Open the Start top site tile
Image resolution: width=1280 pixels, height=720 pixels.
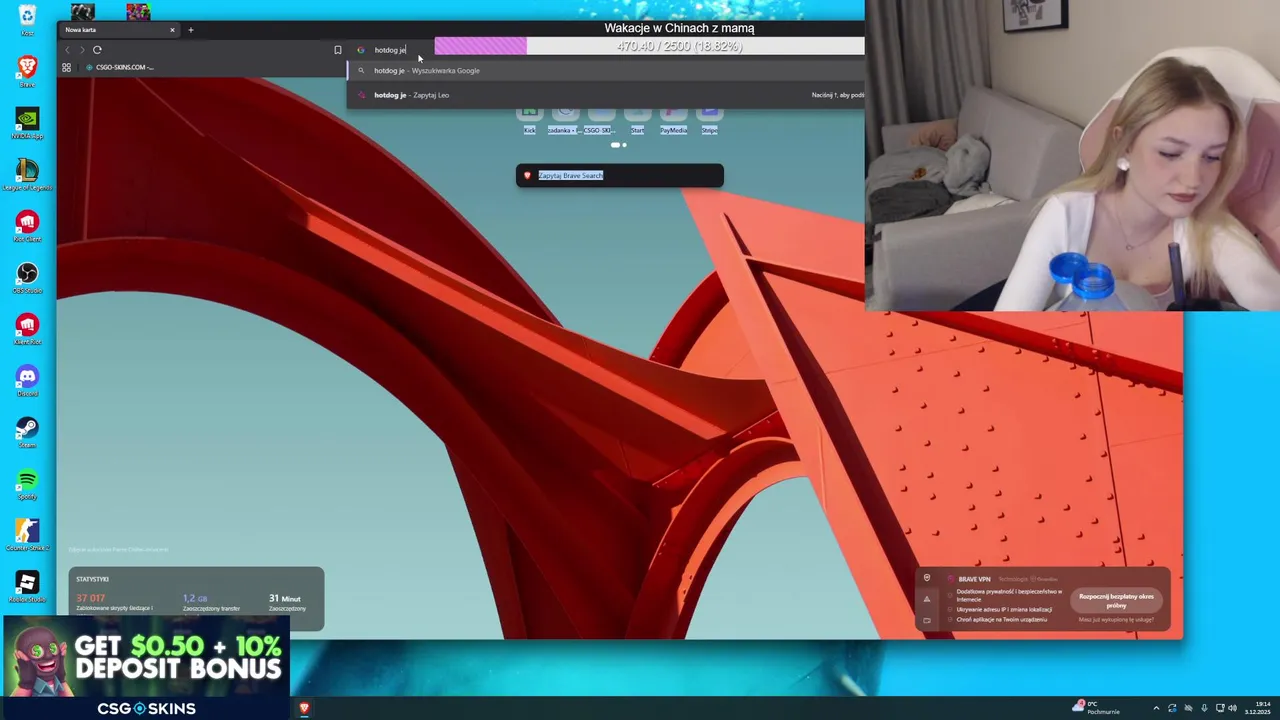(637, 121)
